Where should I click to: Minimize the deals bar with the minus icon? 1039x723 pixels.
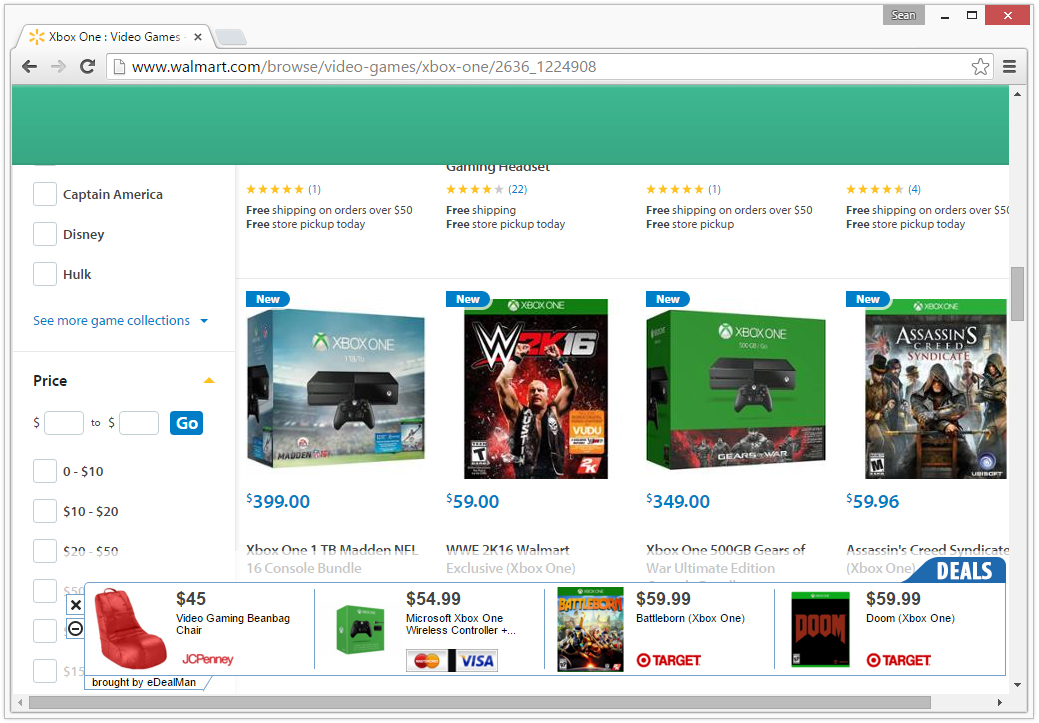tap(76, 628)
